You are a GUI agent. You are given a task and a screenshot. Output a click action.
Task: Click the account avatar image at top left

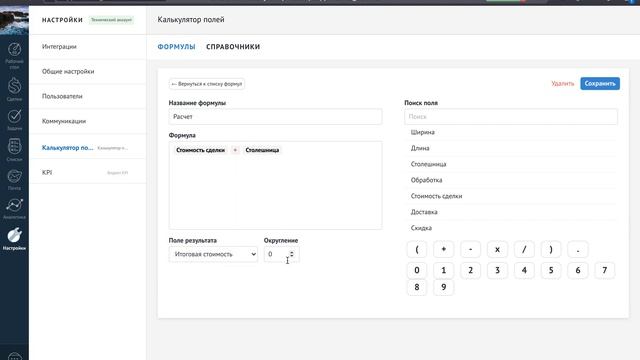pos(14,20)
